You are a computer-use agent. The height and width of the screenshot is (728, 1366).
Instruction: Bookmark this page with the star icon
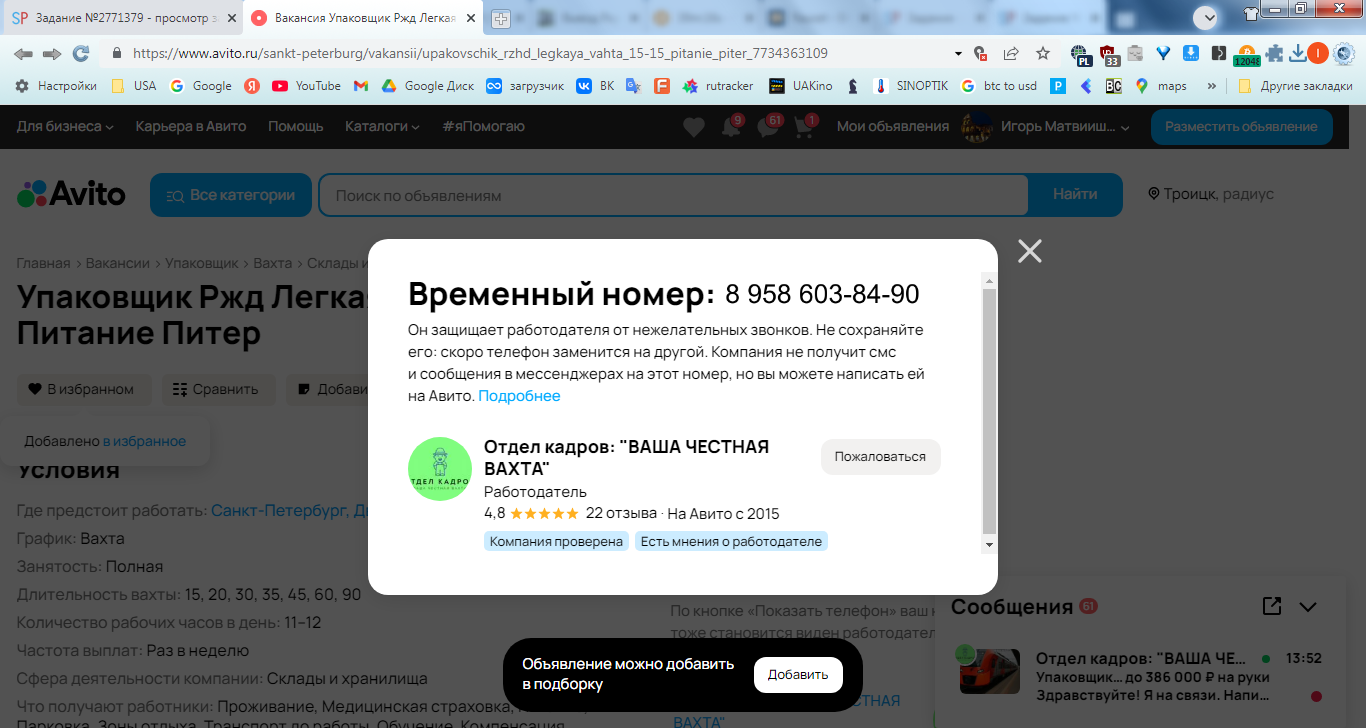point(1043,54)
